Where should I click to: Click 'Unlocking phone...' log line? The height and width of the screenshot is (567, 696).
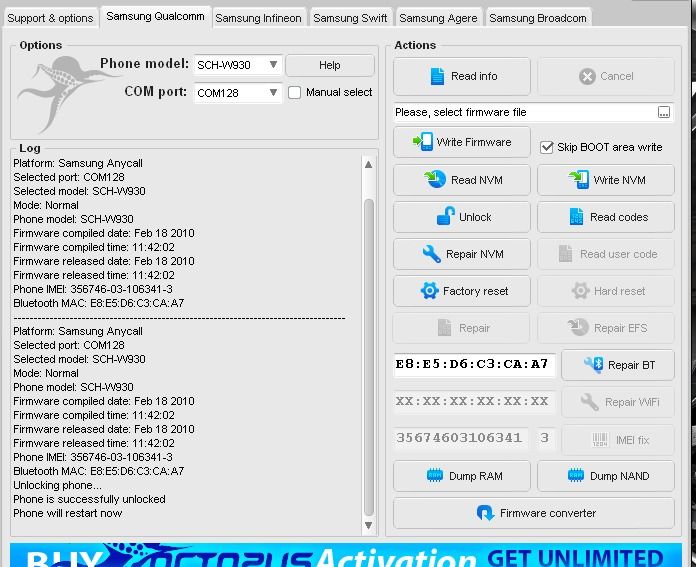[57, 485]
